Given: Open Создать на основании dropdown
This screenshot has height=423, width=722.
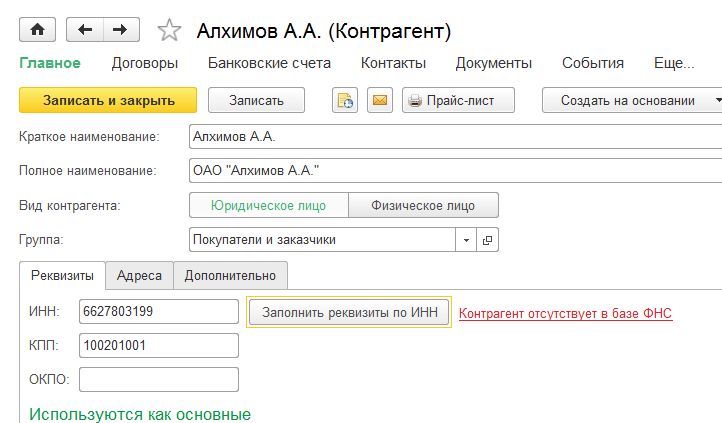Looking at the screenshot, I should (x=632, y=100).
